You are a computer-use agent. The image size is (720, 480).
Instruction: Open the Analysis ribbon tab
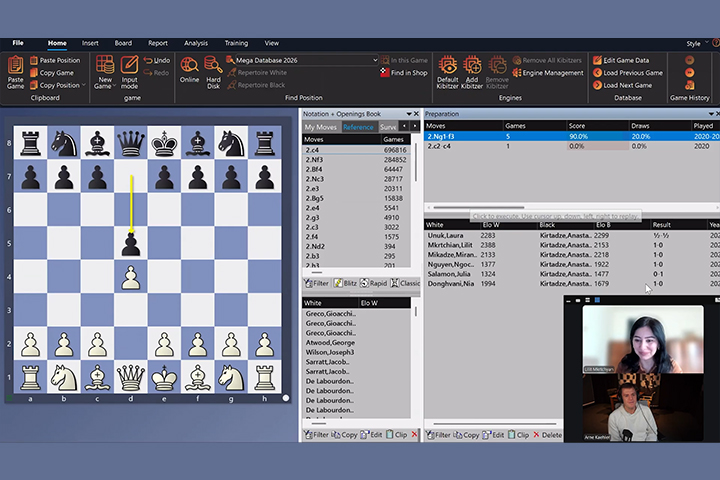click(196, 43)
